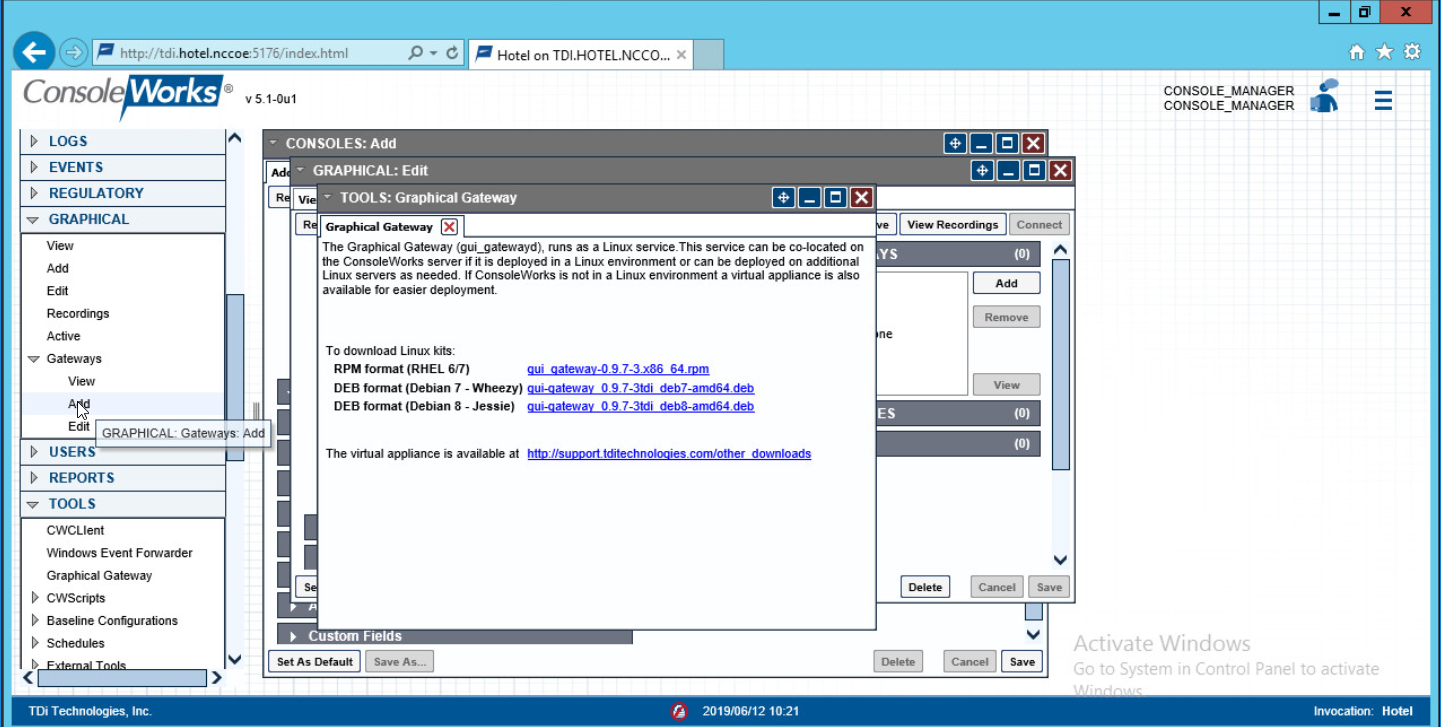1441x727 pixels.
Task: Download the Debian 7 Wheezy deb package link
Action: pos(641,388)
